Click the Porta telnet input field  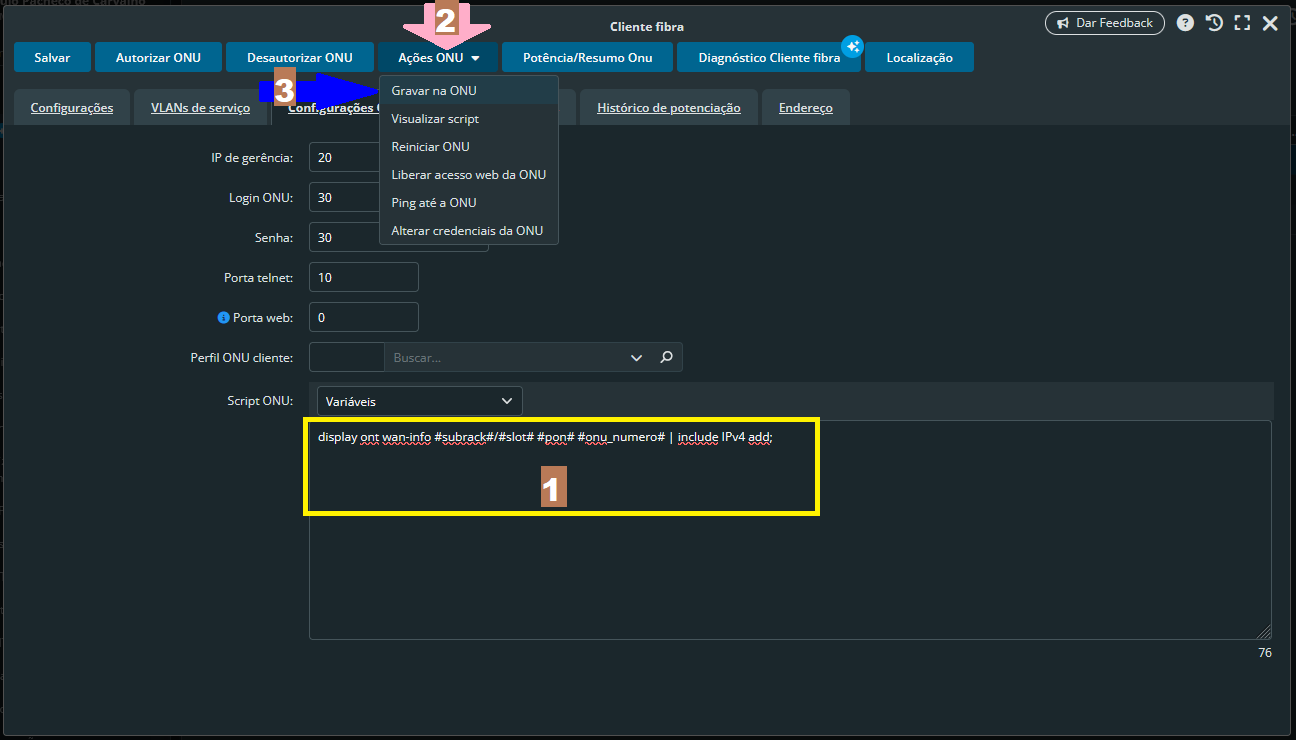pos(364,277)
